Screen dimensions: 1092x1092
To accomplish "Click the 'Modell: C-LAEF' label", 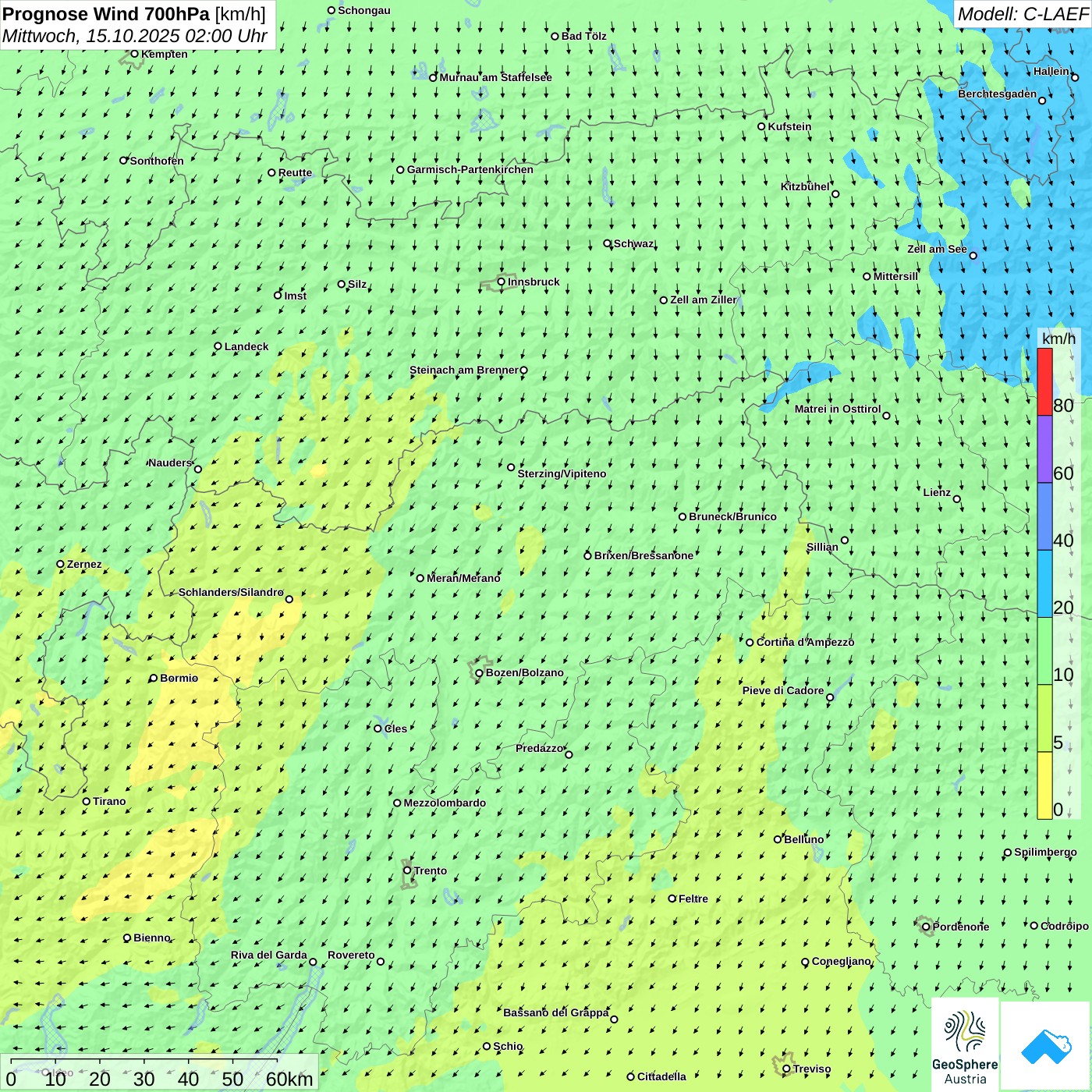I will coord(1023,14).
